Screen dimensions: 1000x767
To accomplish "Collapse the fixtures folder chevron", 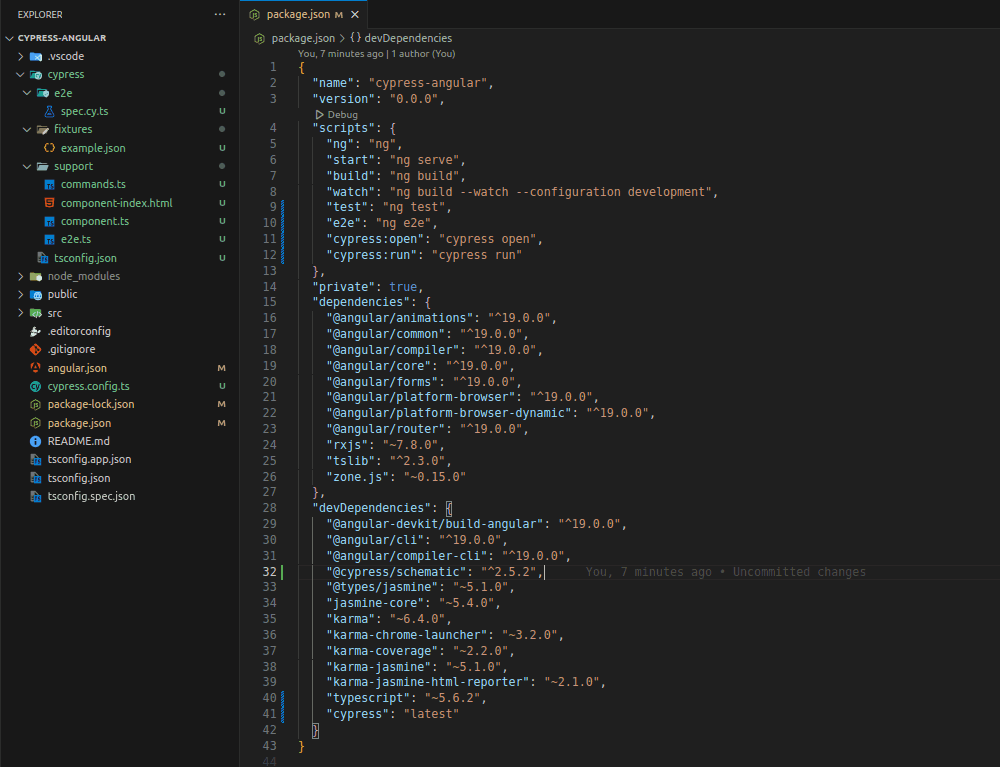I will pyautogui.click(x=27, y=129).
